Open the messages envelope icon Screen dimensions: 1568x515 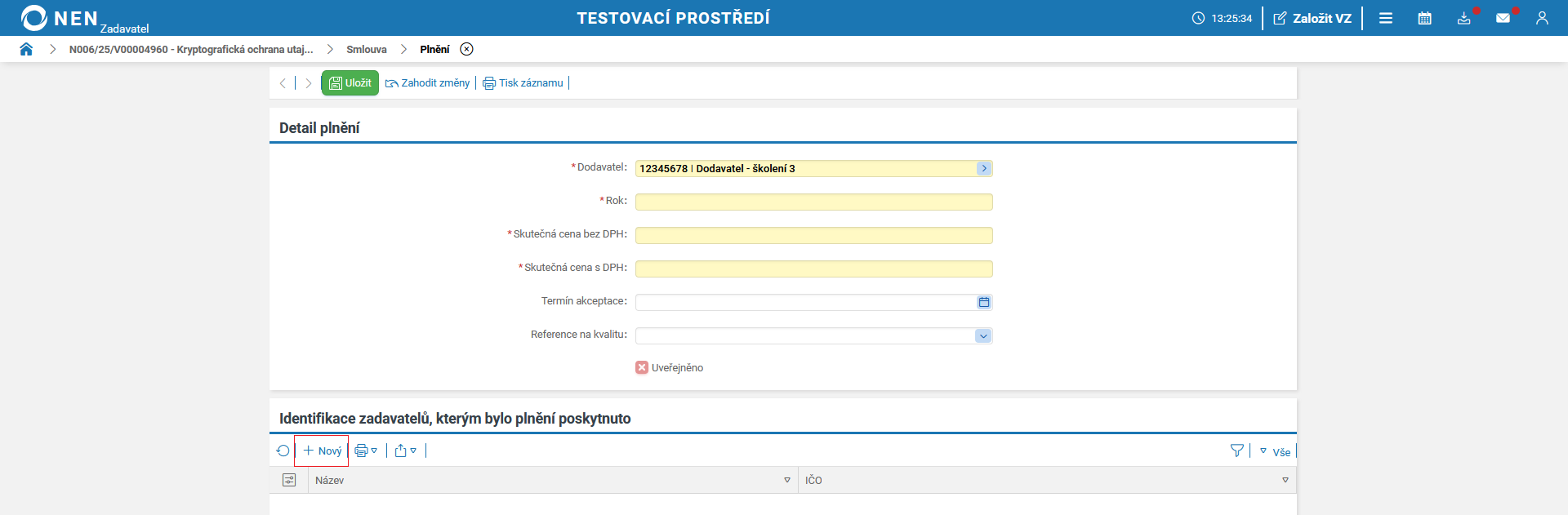(x=1503, y=18)
